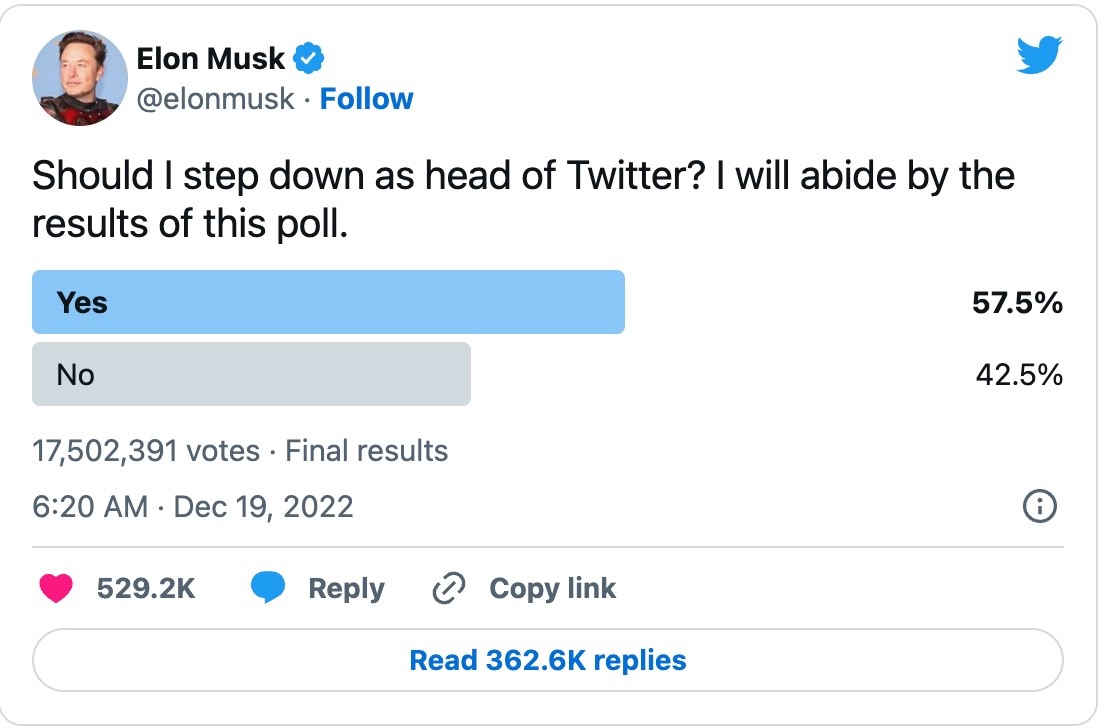Select the No poll result bar
1106x728 pixels.
pos(251,374)
